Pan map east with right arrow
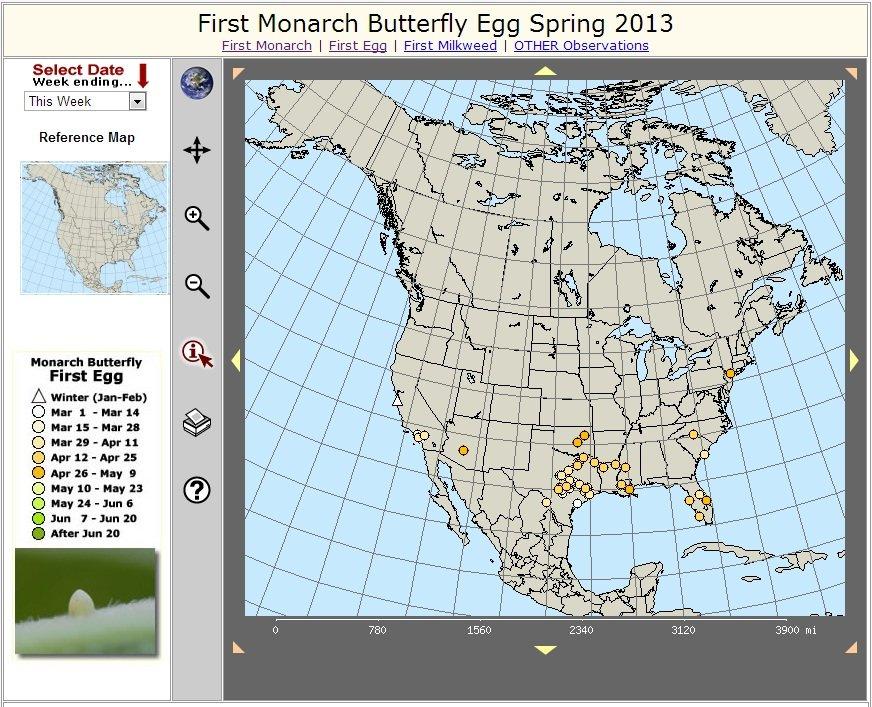The width and height of the screenshot is (872, 707). 854,360
